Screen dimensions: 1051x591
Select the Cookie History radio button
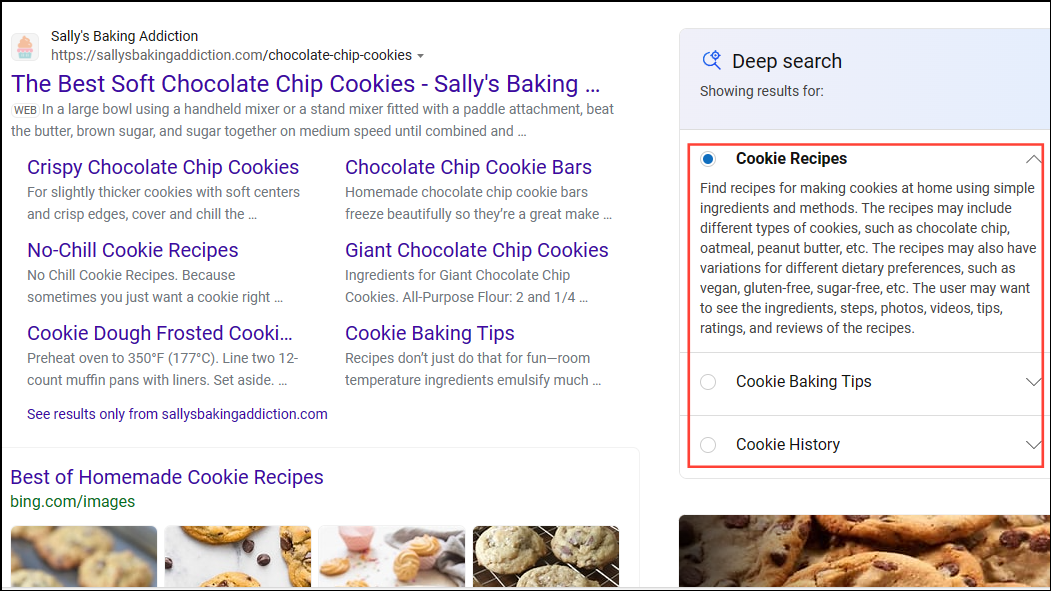(x=709, y=444)
